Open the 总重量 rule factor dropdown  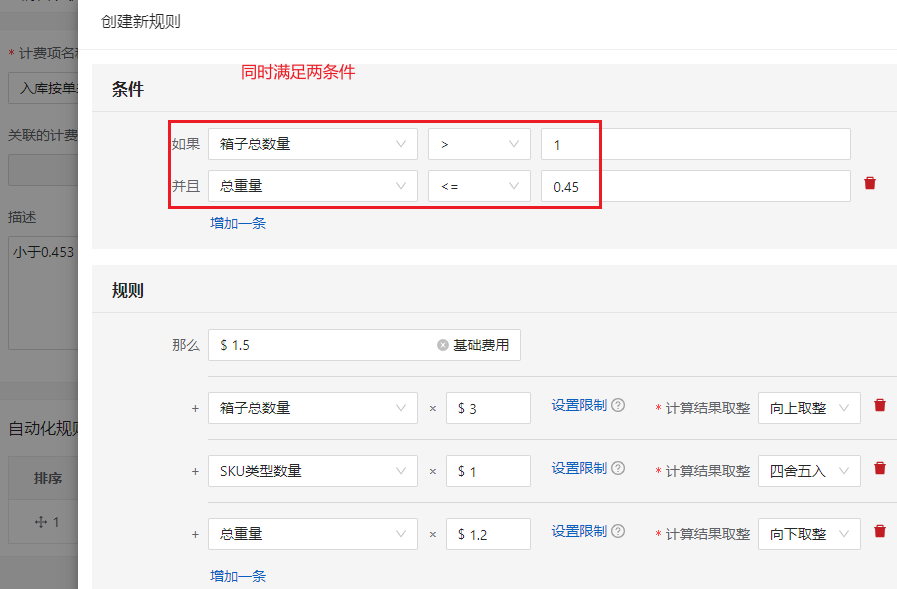tap(313, 534)
